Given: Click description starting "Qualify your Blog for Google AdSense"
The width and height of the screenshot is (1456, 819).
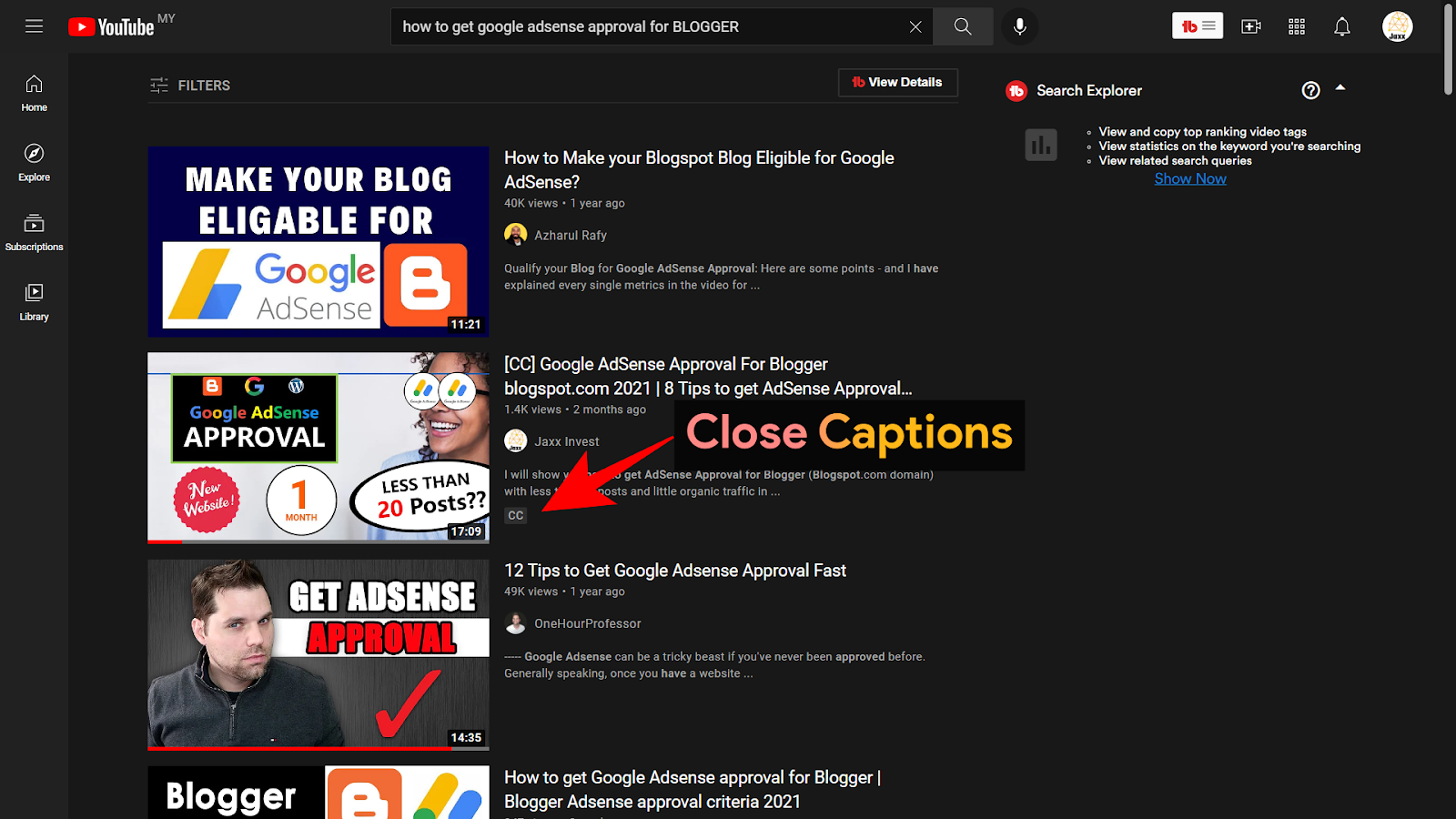Looking at the screenshot, I should tap(722, 277).
